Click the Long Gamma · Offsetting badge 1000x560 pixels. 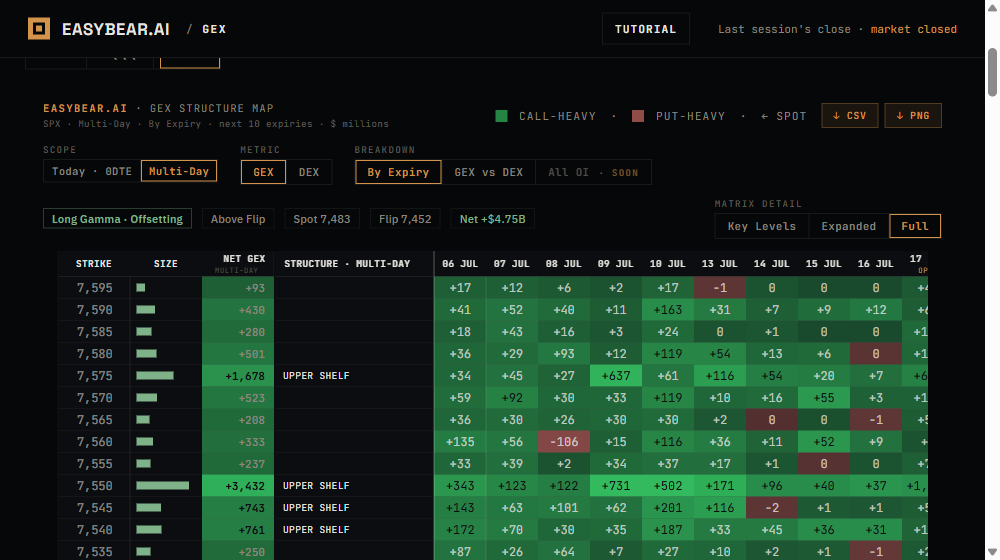(117, 219)
